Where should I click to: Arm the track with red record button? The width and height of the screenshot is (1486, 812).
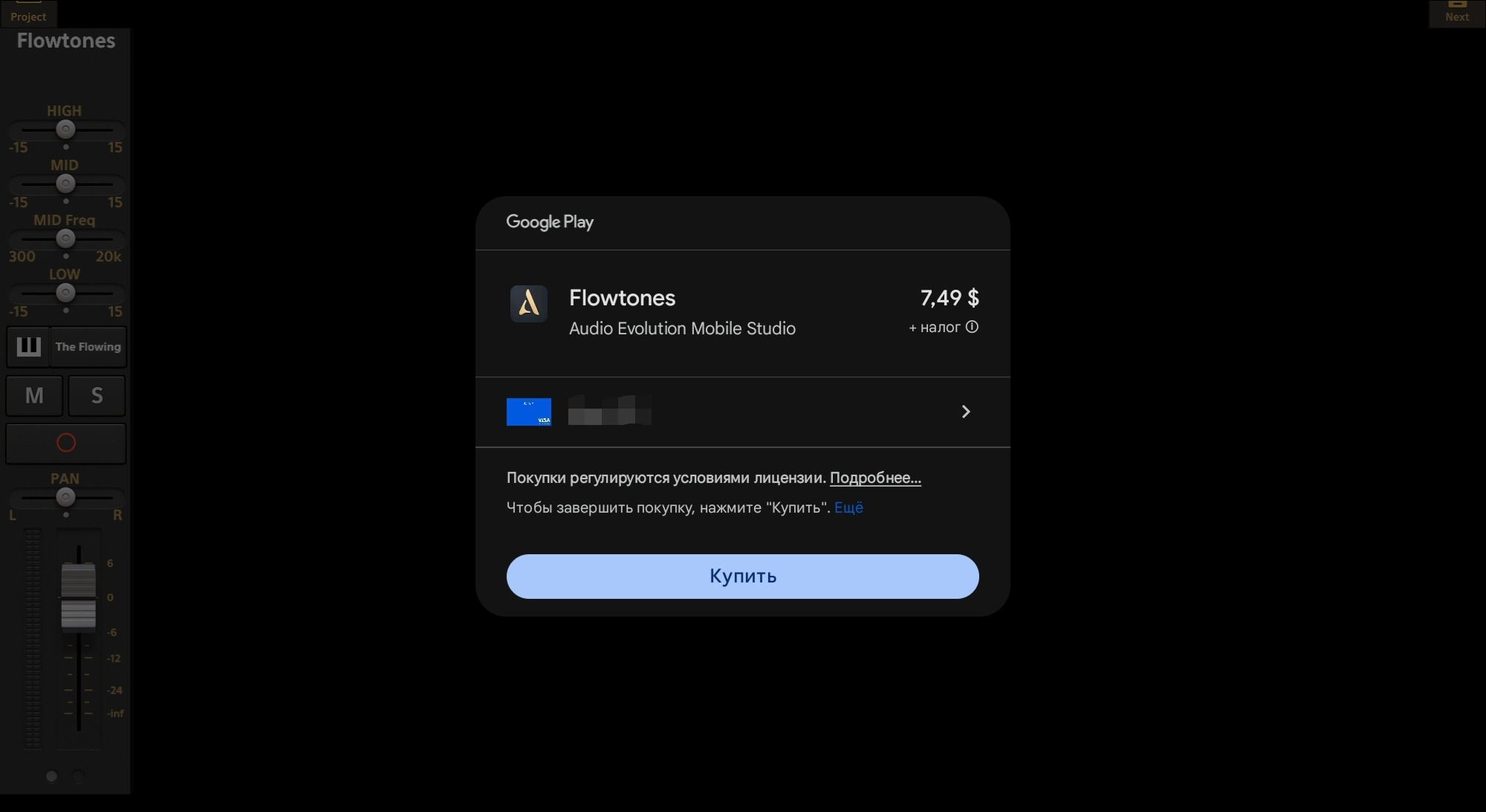(x=66, y=443)
